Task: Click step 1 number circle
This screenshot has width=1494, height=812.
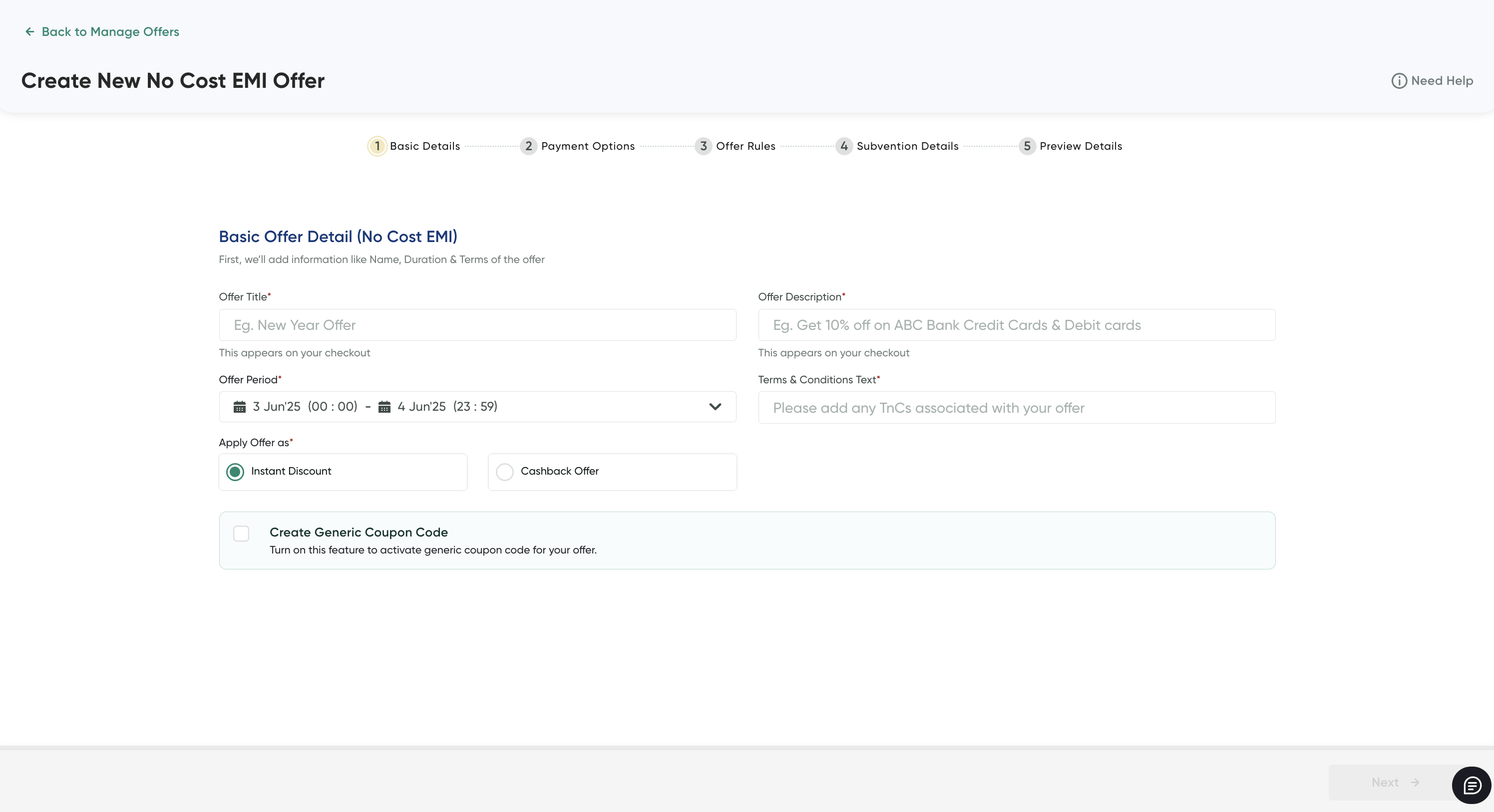Action: pyautogui.click(x=377, y=146)
